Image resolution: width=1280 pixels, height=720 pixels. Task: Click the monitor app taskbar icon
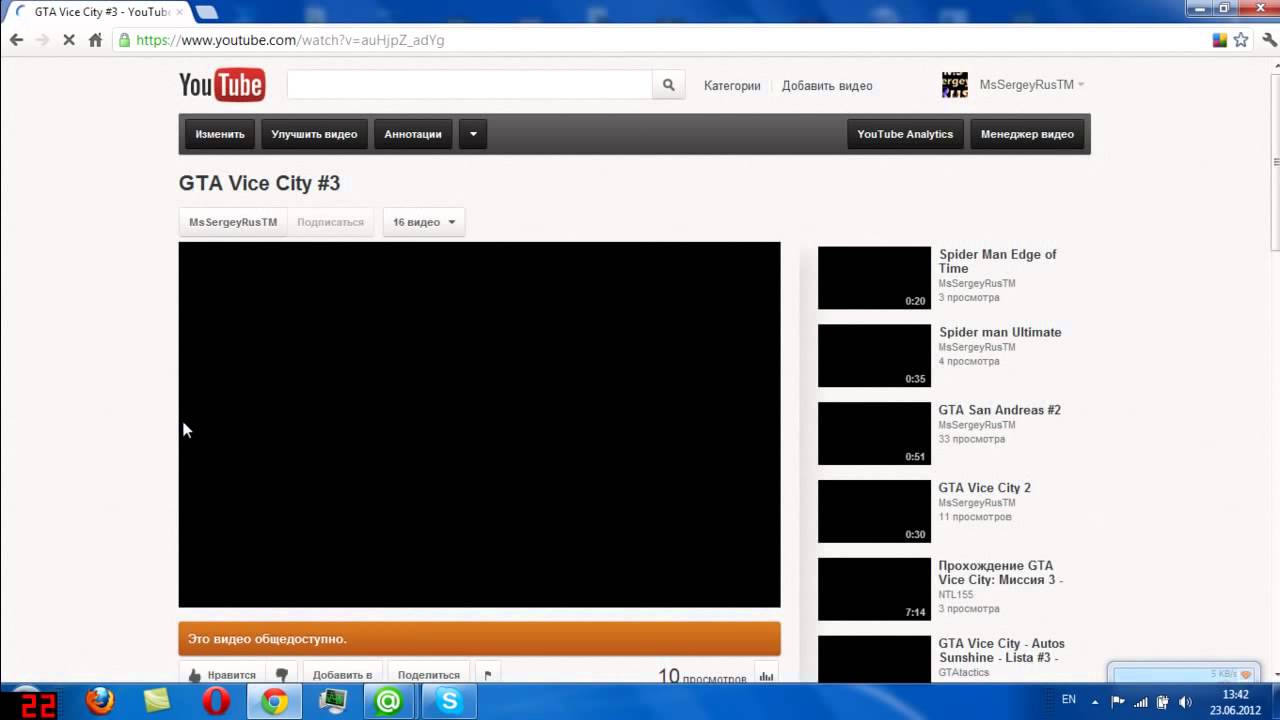point(332,702)
